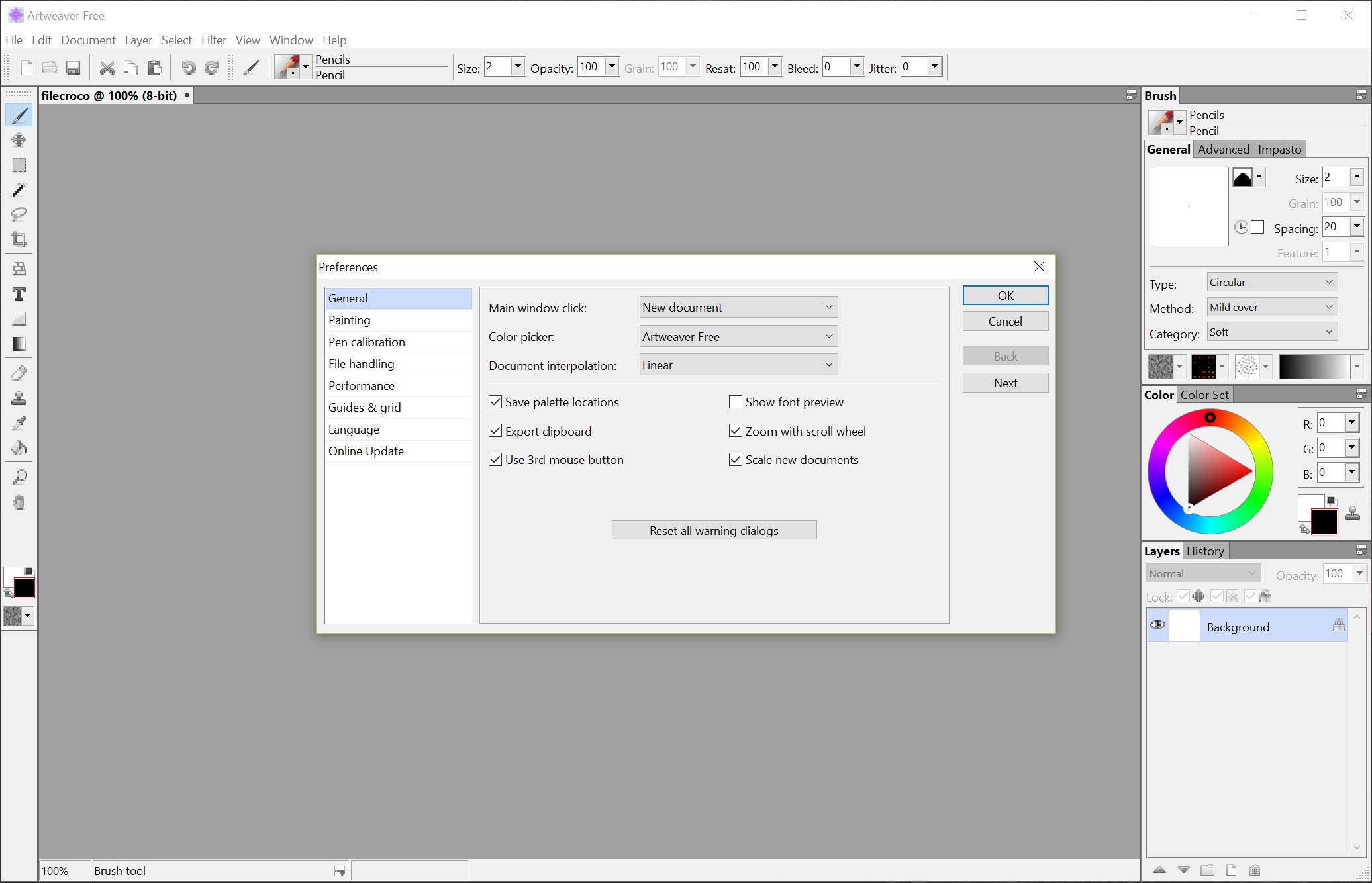
Task: Select the Lasso selection tool
Action: coord(19,214)
